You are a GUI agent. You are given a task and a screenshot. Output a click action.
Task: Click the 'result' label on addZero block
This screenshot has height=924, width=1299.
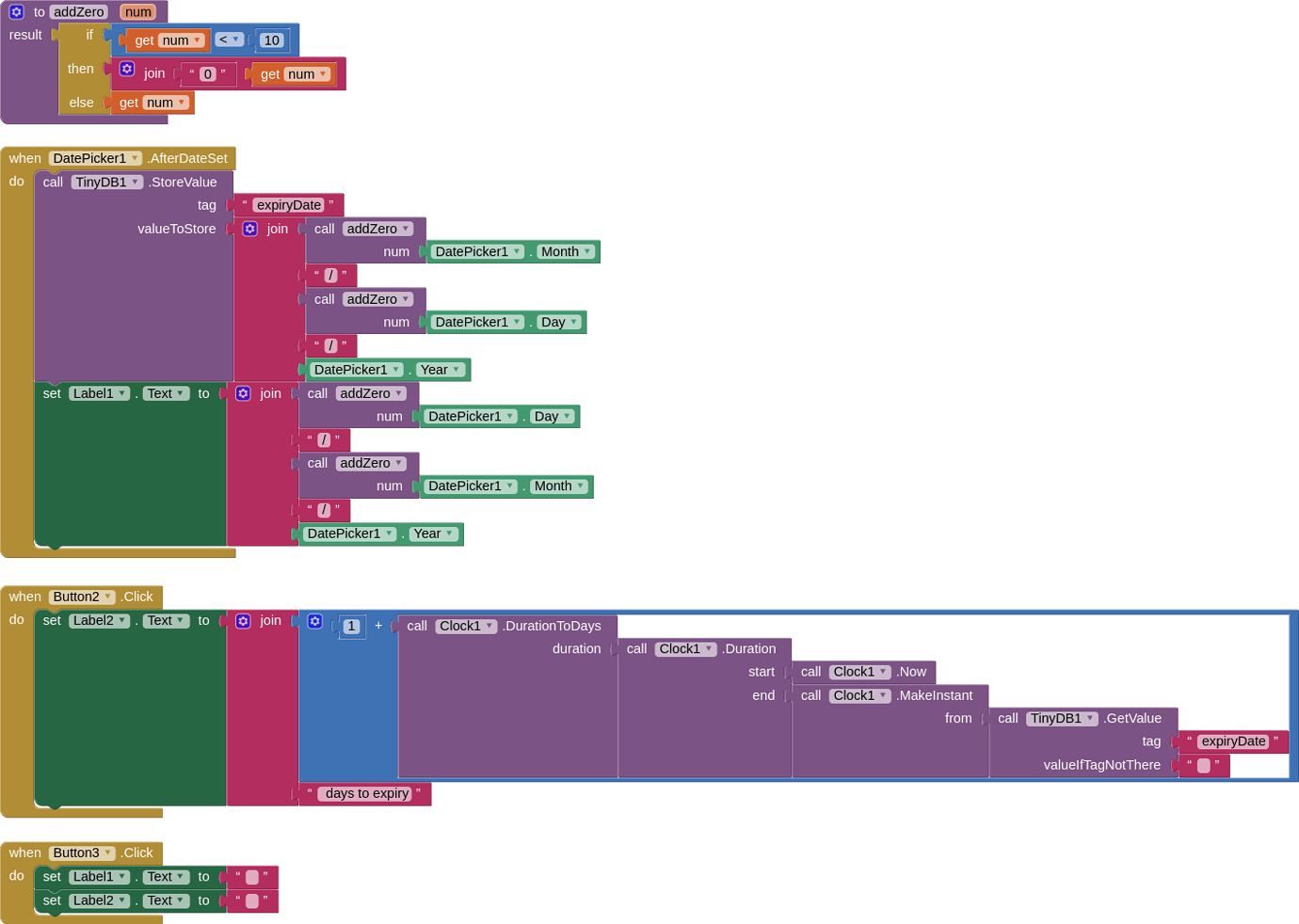pos(25,35)
